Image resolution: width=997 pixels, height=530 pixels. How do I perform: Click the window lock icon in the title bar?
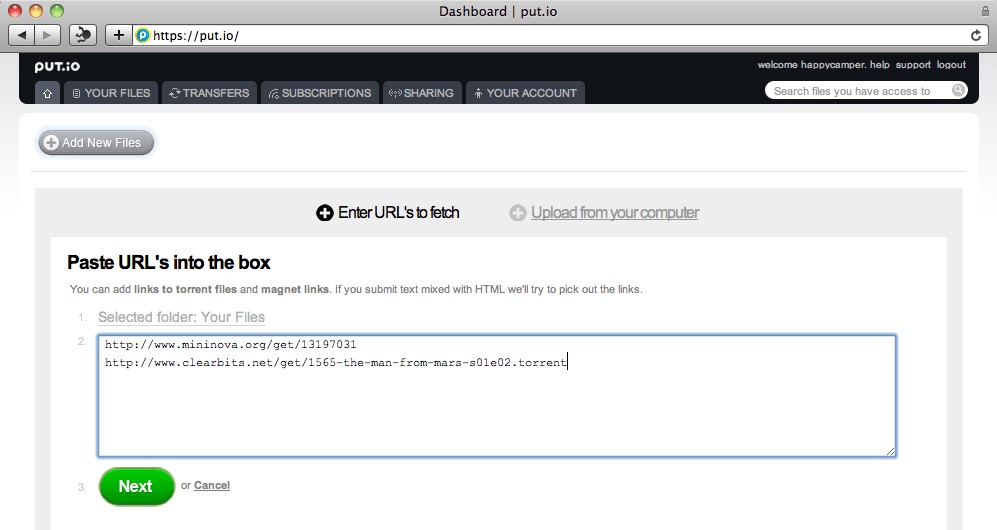point(985,11)
